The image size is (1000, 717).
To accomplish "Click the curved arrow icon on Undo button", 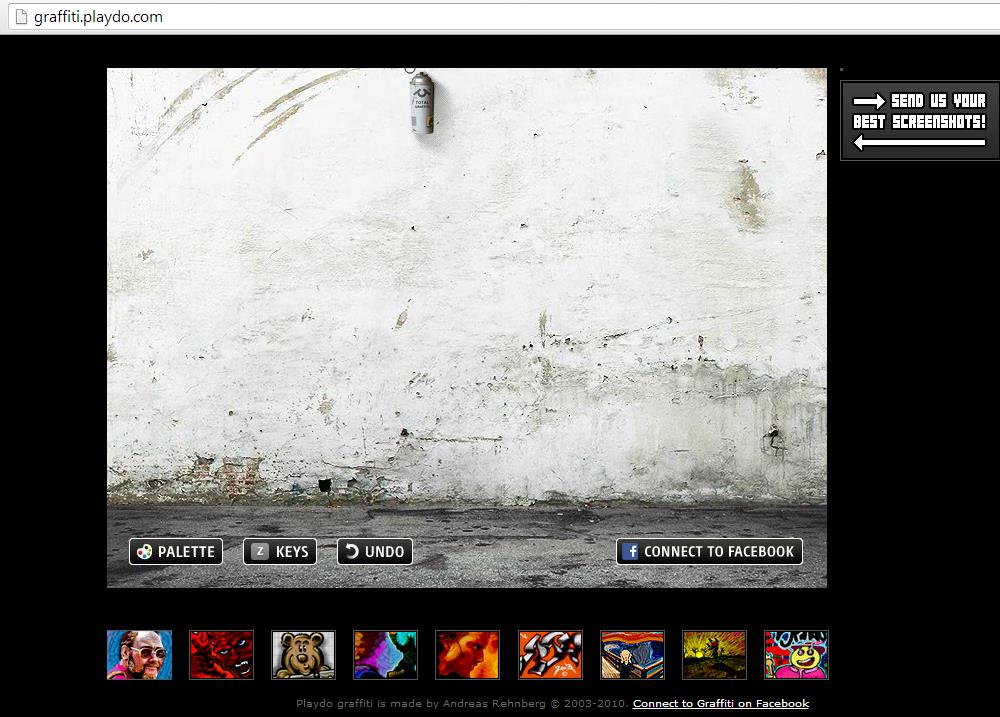I will (x=351, y=551).
